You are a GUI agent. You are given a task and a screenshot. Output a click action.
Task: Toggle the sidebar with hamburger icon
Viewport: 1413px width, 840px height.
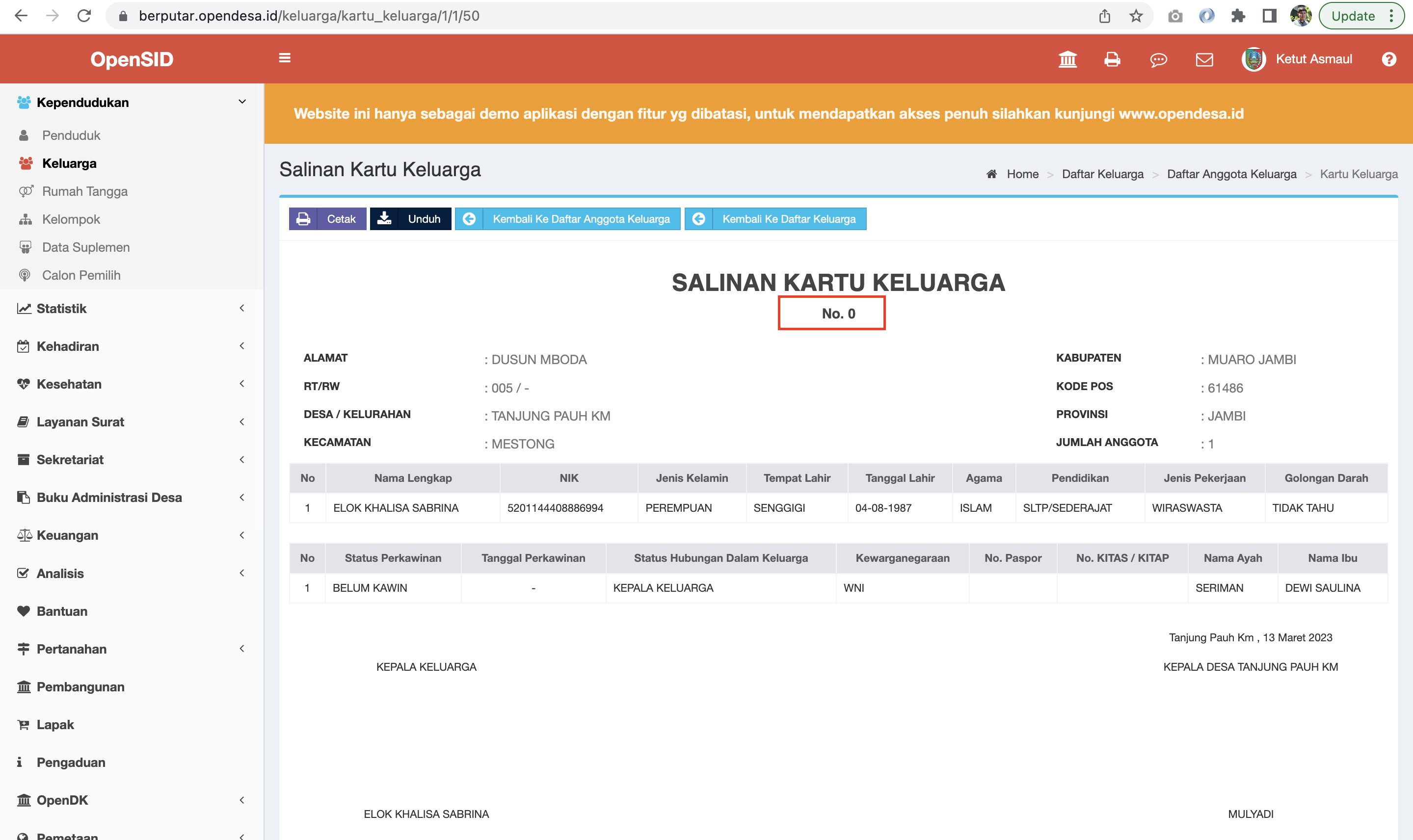(x=285, y=58)
